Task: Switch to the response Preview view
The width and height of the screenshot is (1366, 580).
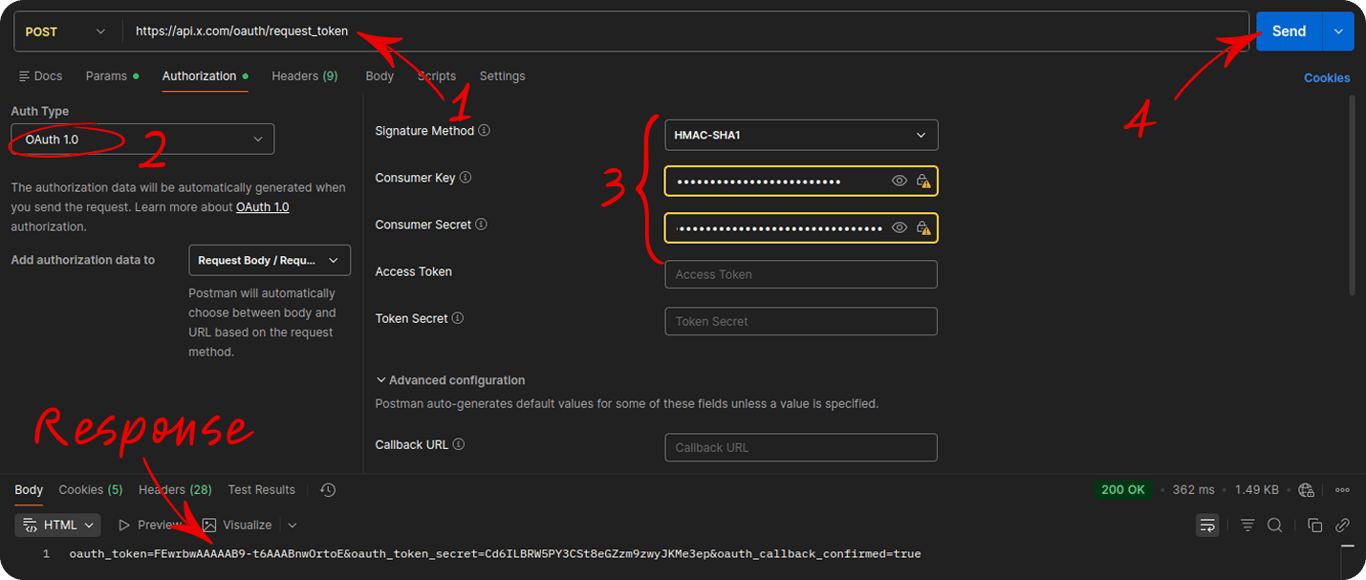Action: pos(150,525)
